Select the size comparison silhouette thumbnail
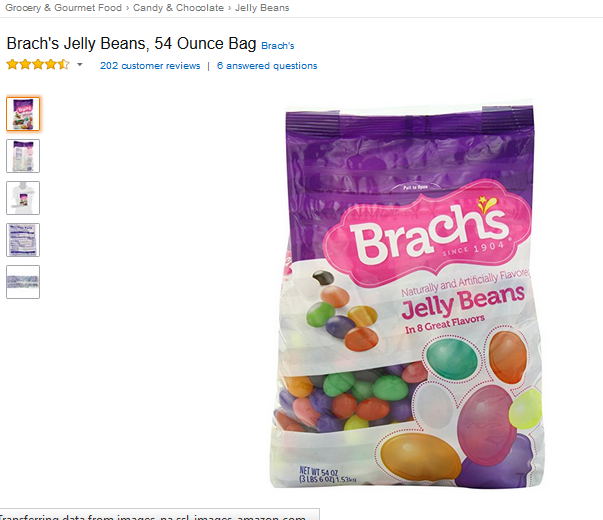This screenshot has height=520, width=603. (x=23, y=198)
